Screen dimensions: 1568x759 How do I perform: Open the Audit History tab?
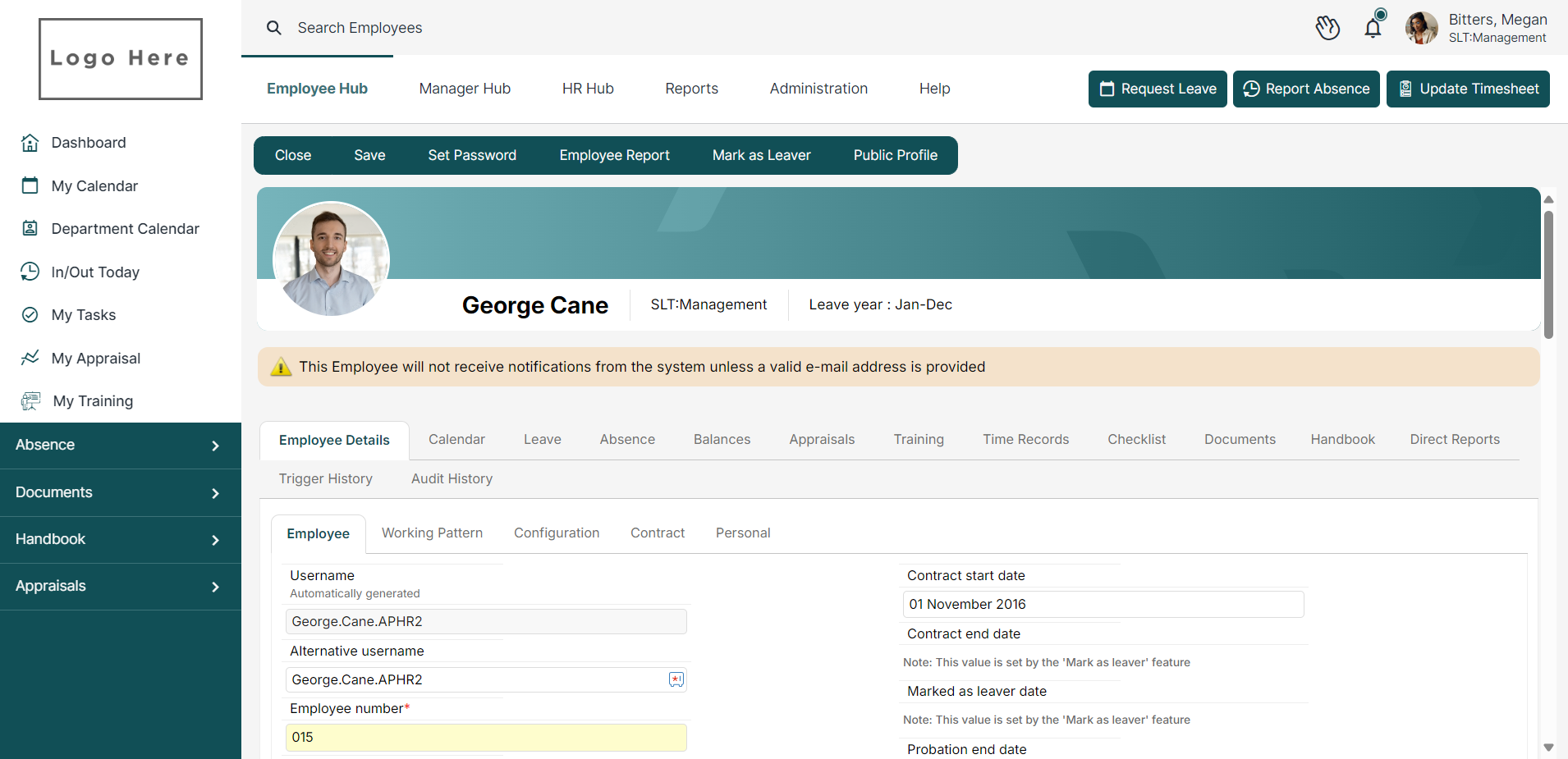coord(452,479)
